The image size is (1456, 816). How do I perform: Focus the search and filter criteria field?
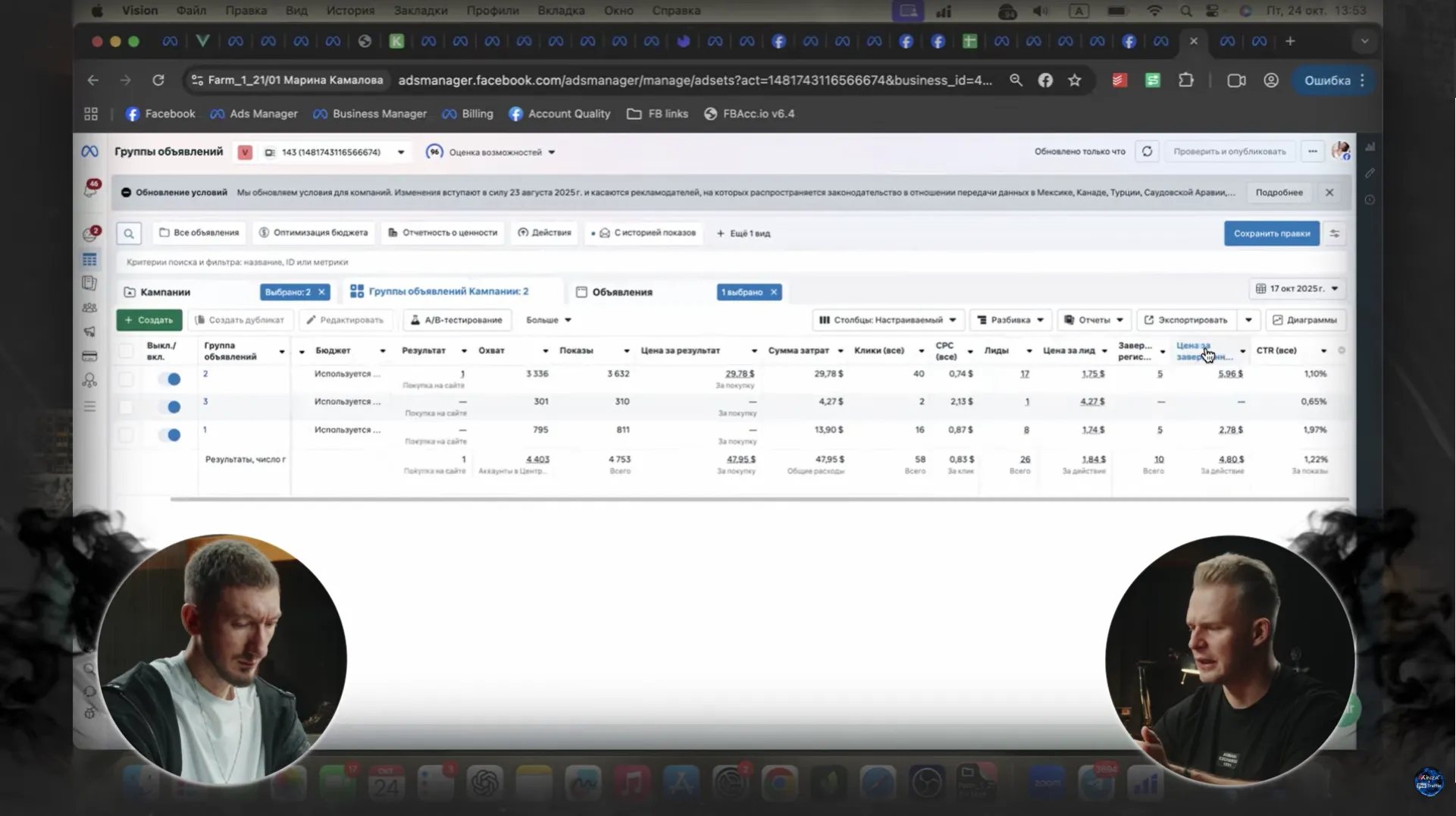click(x=728, y=262)
